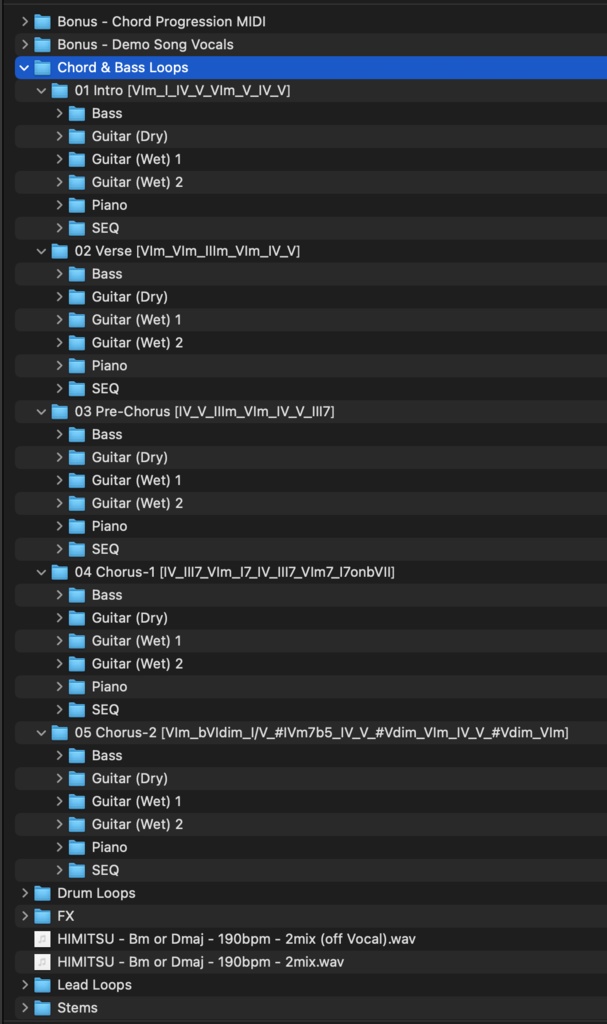Click Guitar (Dry) folder icon under 01 Intro

77,136
